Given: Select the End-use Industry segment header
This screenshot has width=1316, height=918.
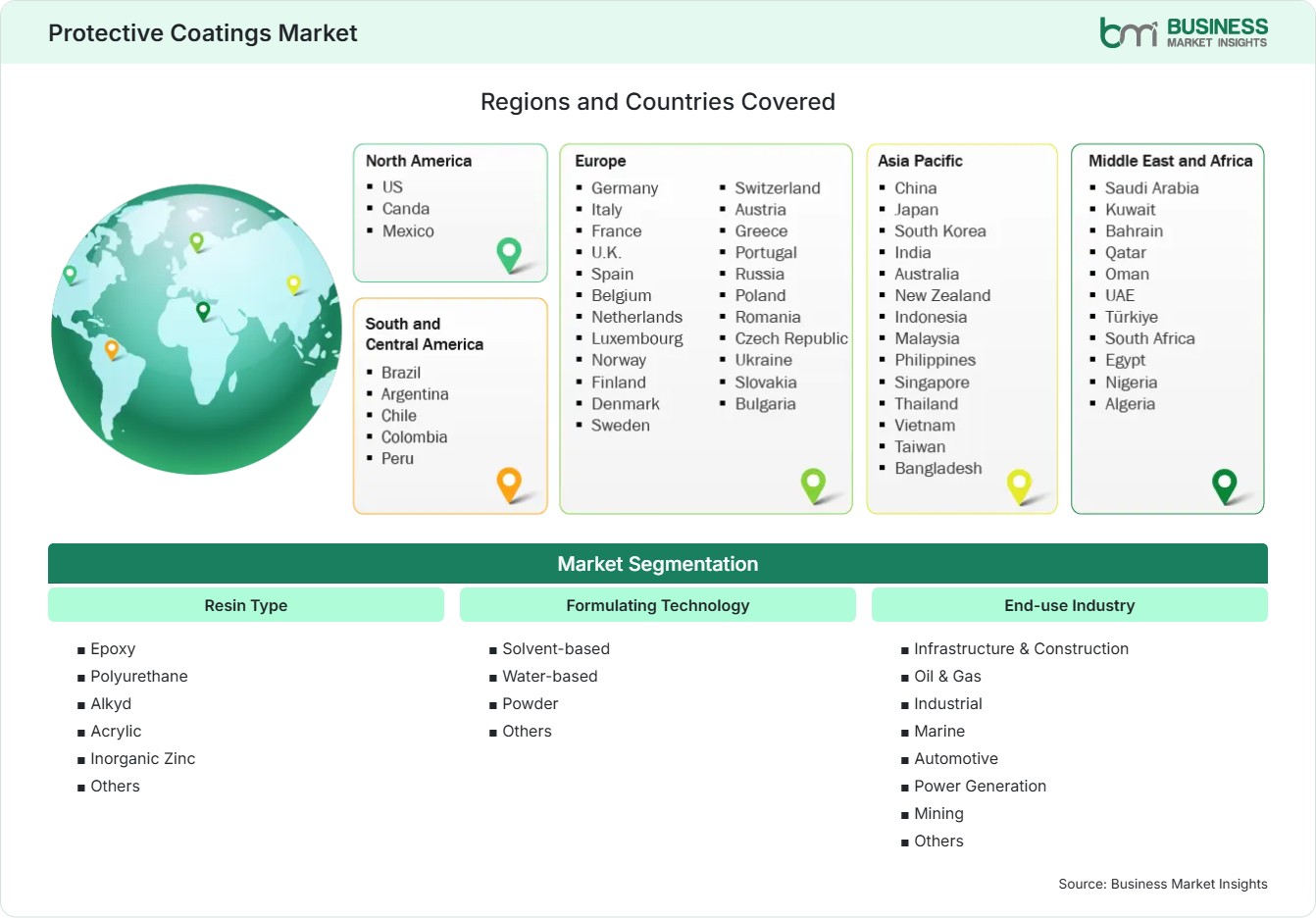Looking at the screenshot, I should [1070, 605].
